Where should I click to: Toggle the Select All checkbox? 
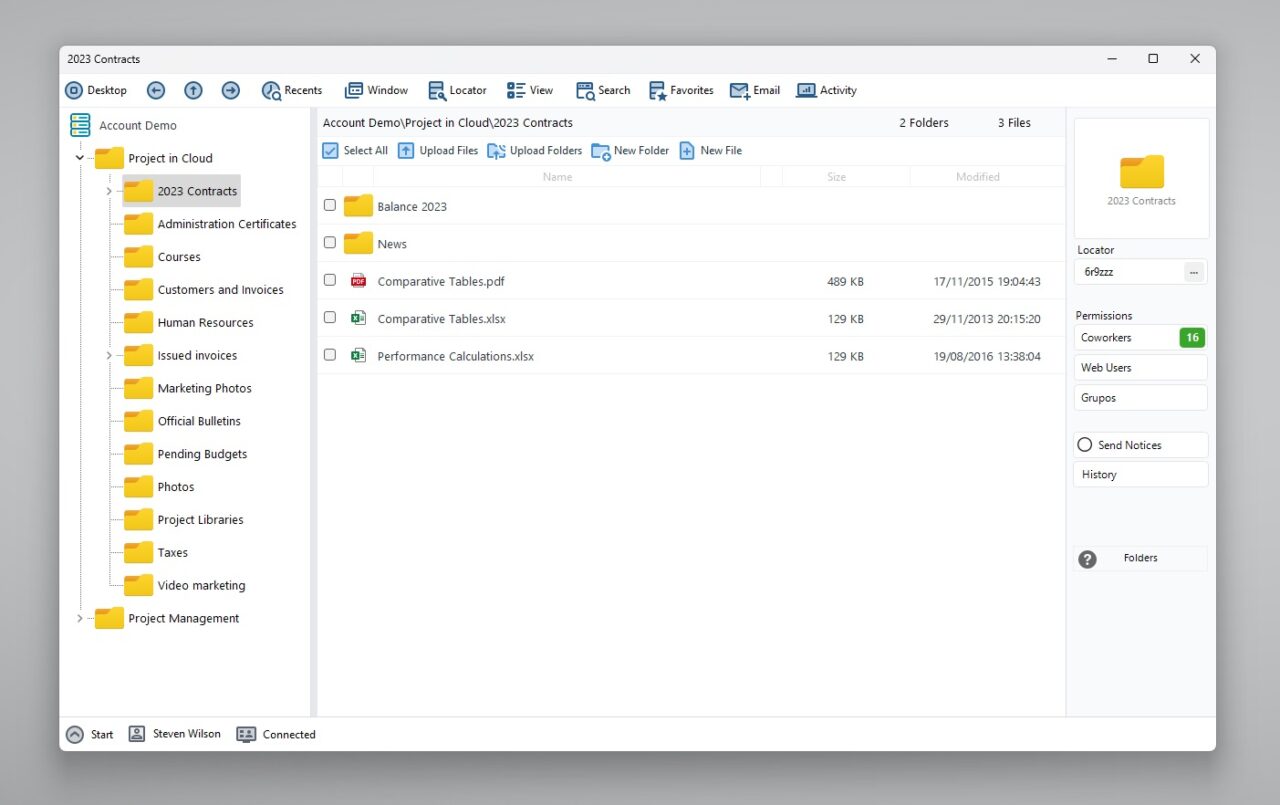tap(330, 150)
